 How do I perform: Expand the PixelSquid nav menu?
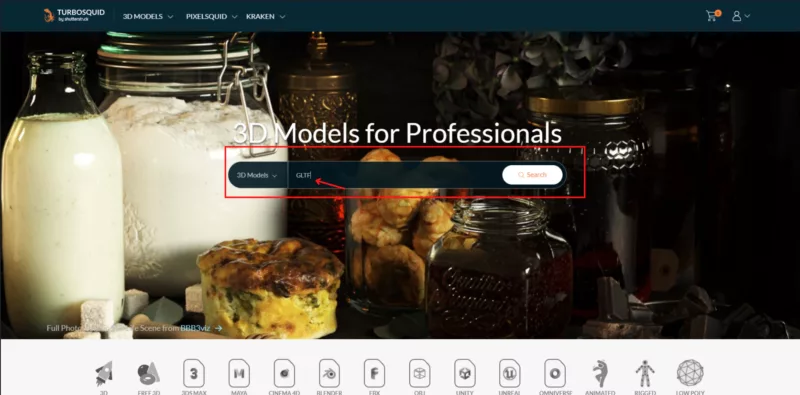211,16
